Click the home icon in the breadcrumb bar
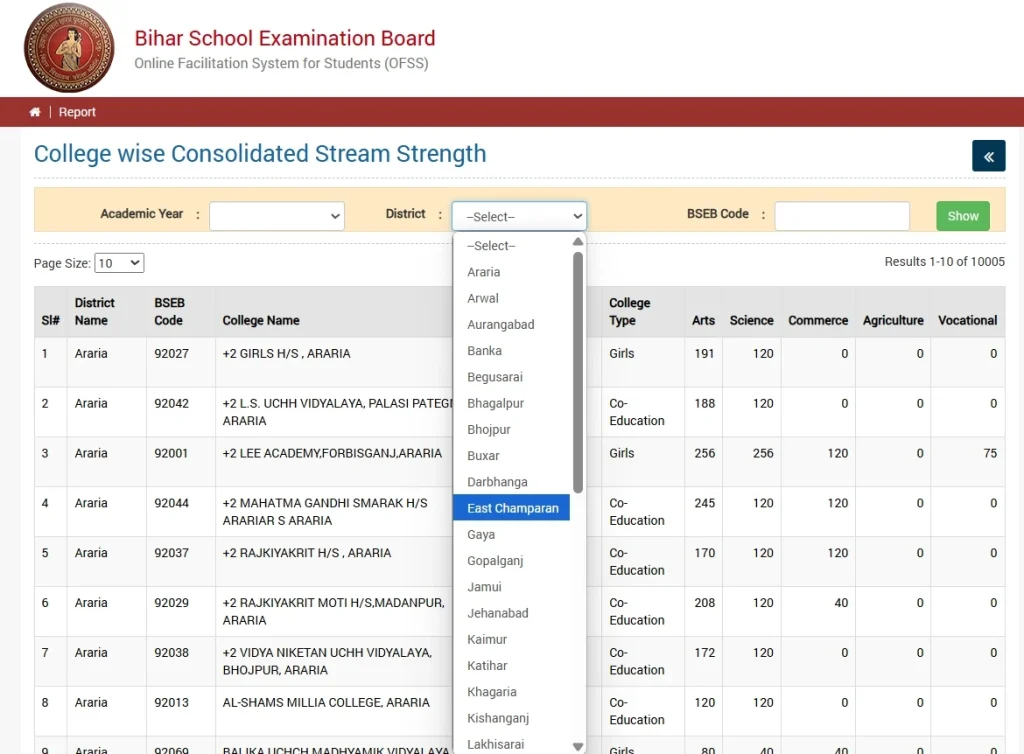Screen dimensions: 1024x754 pos(35,111)
